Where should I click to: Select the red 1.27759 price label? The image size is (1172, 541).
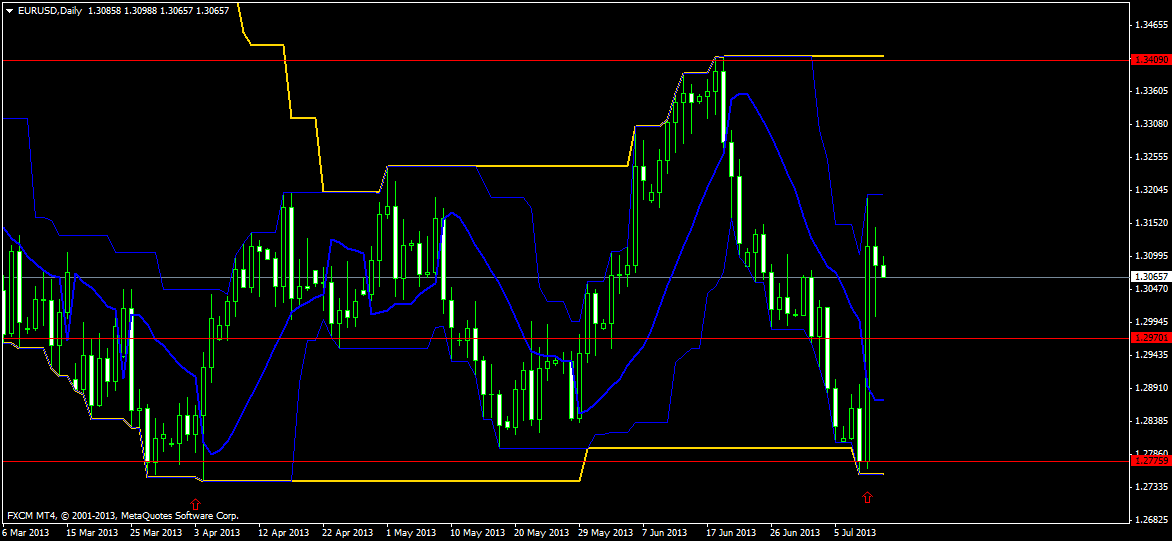pyautogui.click(x=1150, y=461)
